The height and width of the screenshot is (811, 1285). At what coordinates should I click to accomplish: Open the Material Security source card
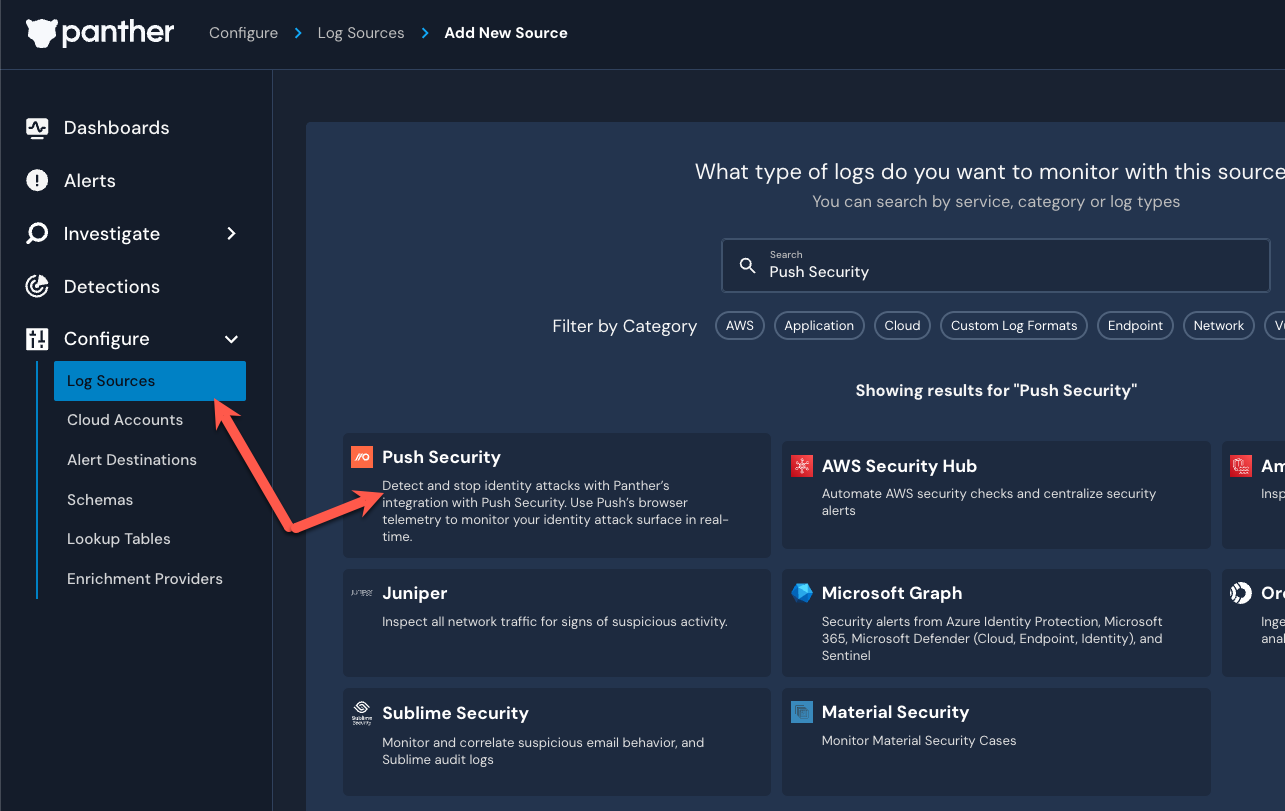point(996,741)
